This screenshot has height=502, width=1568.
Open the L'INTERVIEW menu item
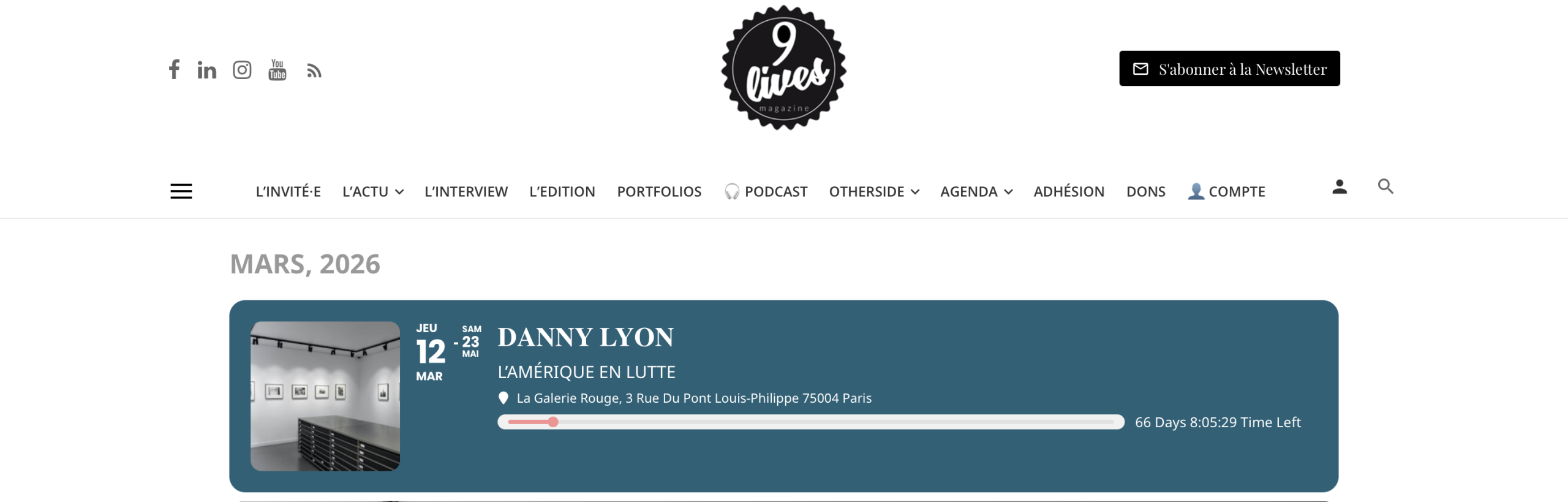click(x=466, y=192)
